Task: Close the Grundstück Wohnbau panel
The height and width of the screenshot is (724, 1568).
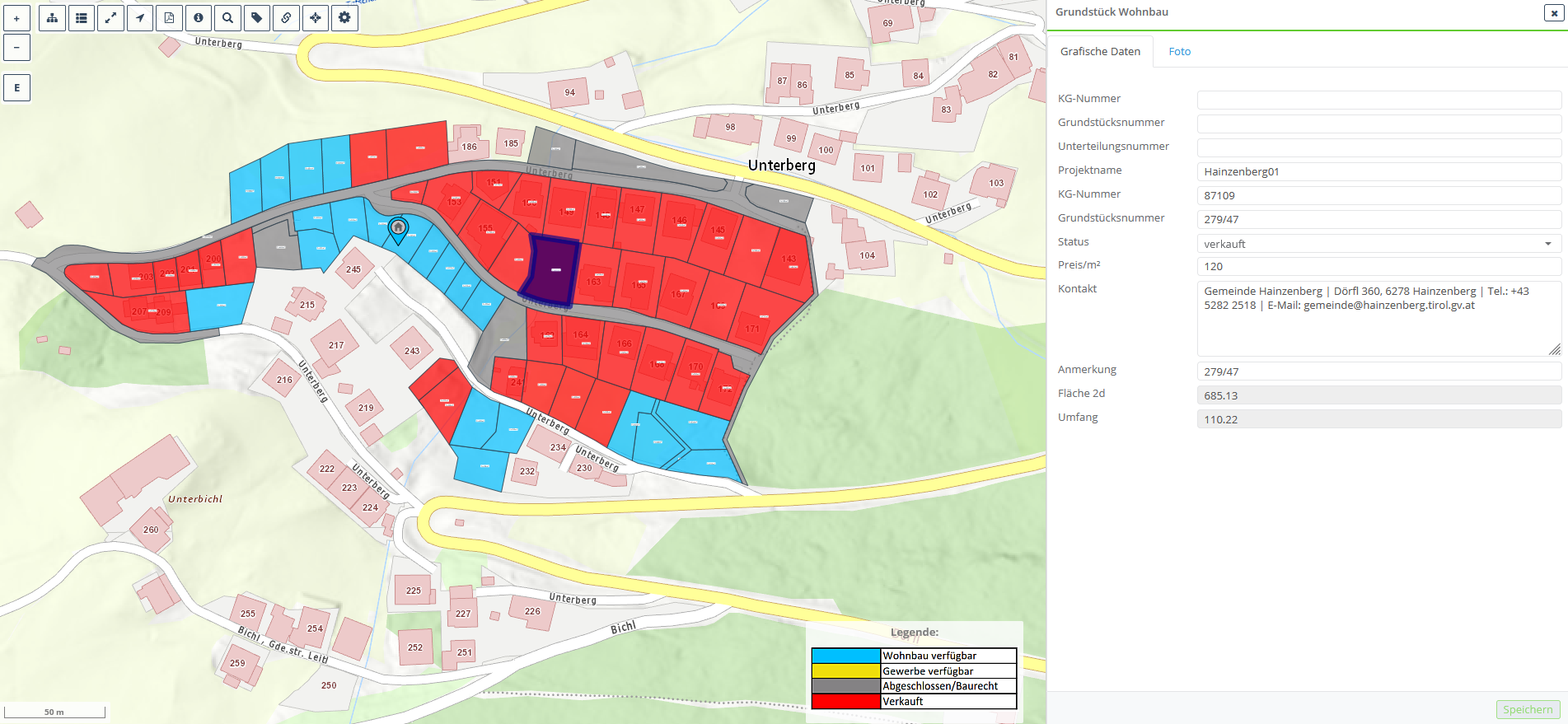Action: (x=1554, y=13)
